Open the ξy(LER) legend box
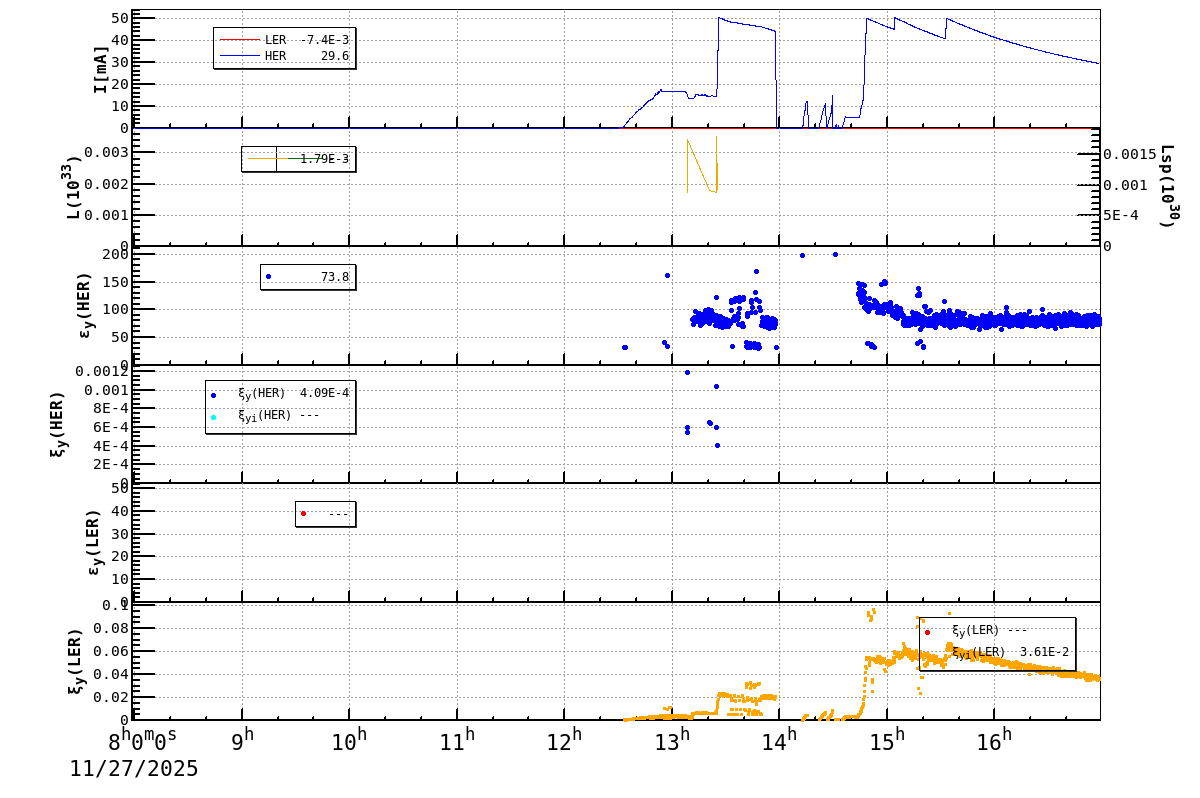 click(995, 642)
